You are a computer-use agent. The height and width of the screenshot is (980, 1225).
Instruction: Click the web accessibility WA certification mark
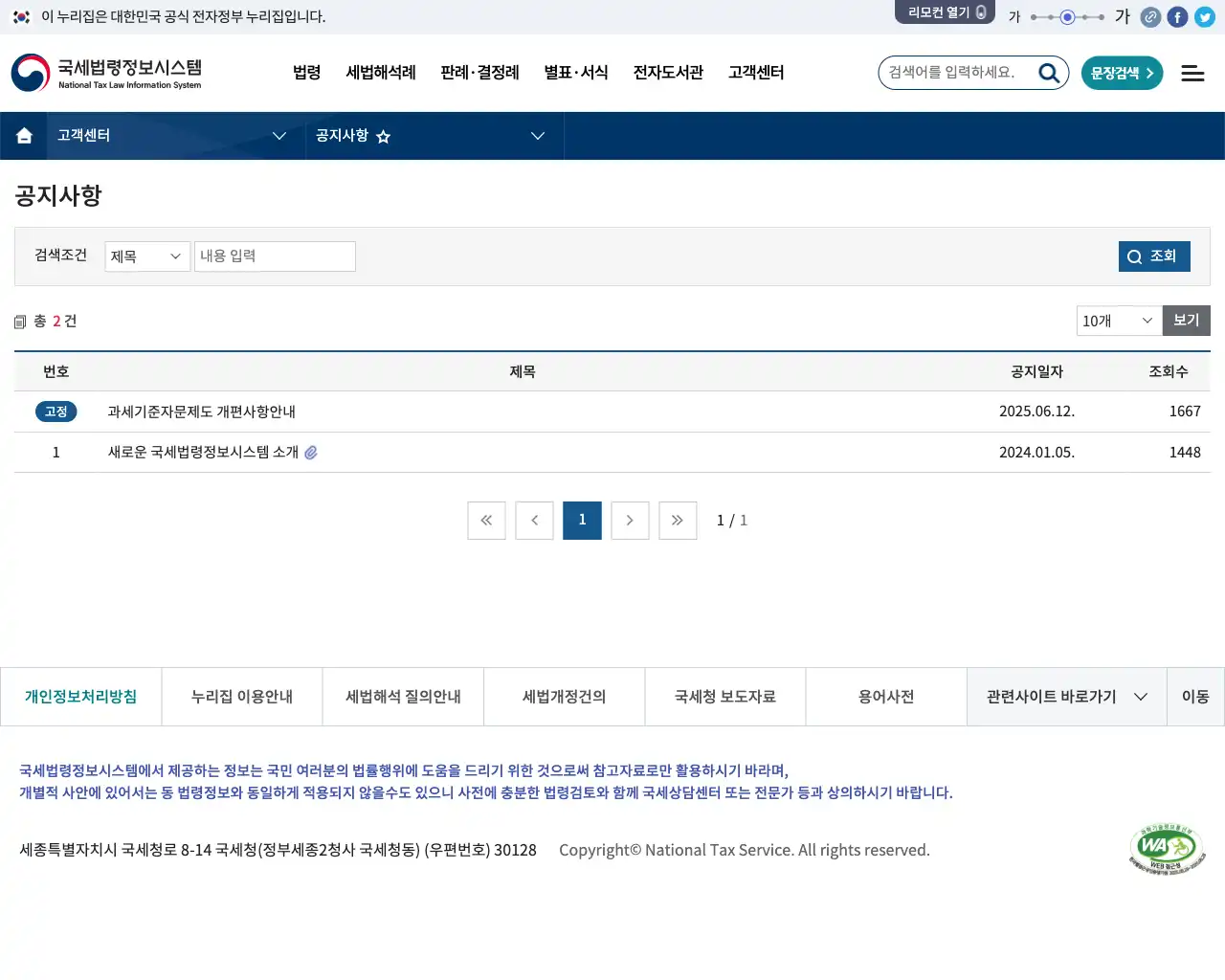pyautogui.click(x=1166, y=849)
